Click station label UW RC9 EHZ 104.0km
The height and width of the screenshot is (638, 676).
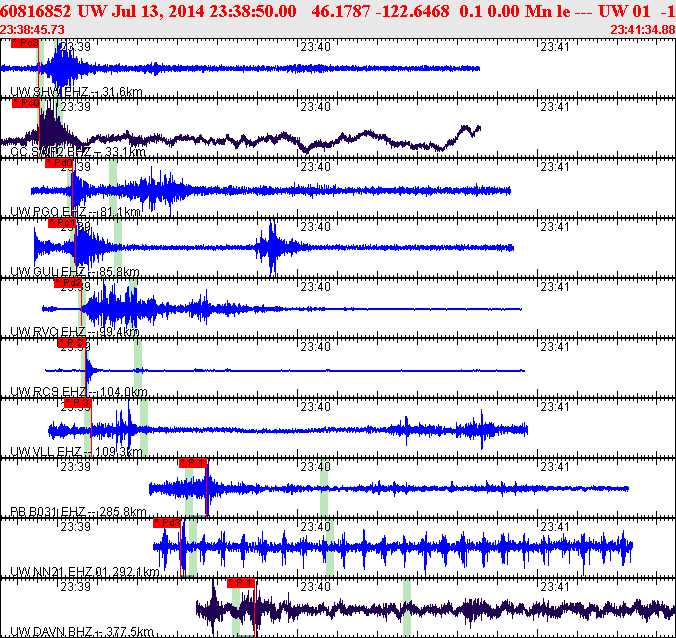coord(78,391)
